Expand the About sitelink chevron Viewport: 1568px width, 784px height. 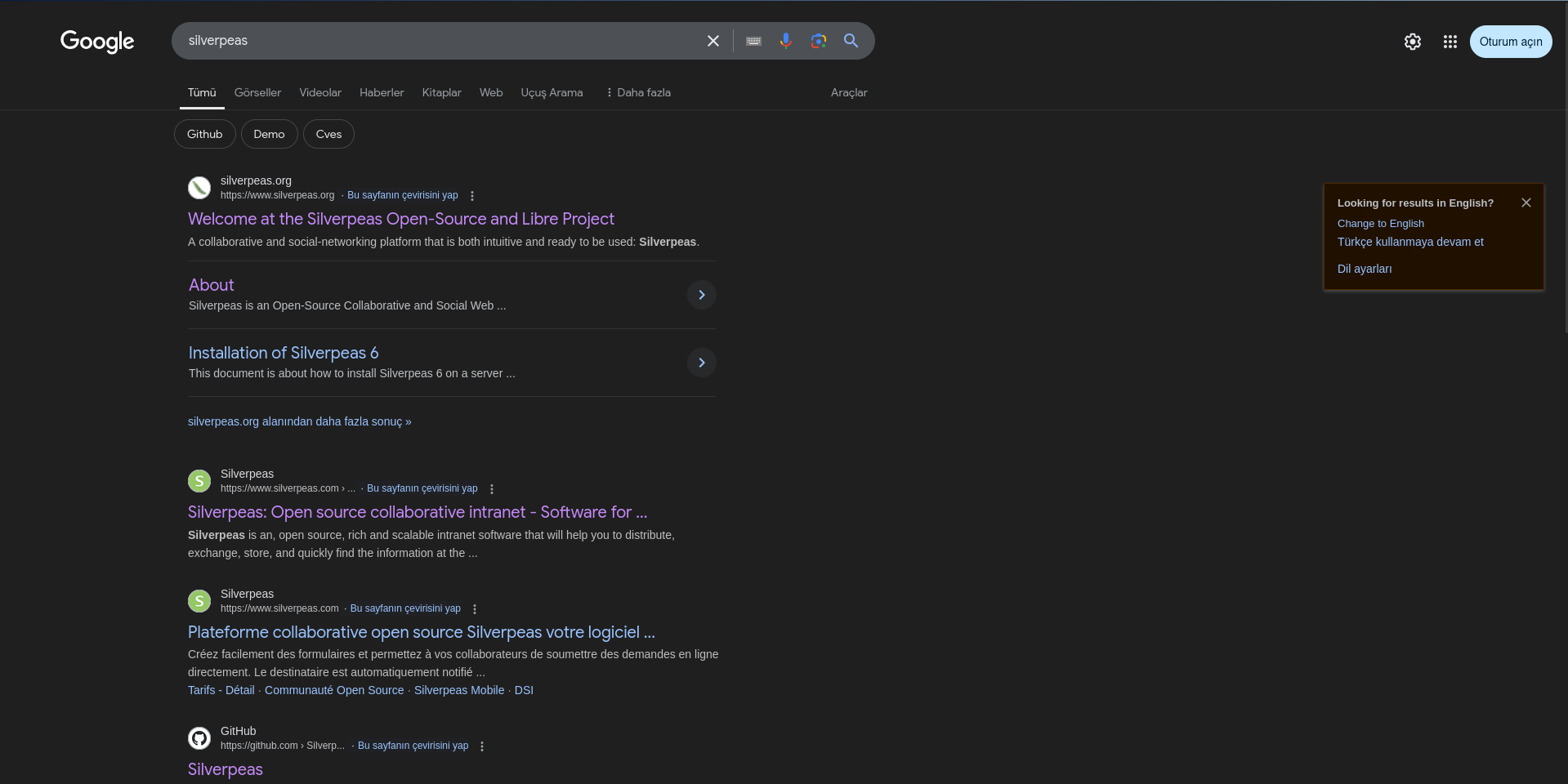(x=701, y=295)
